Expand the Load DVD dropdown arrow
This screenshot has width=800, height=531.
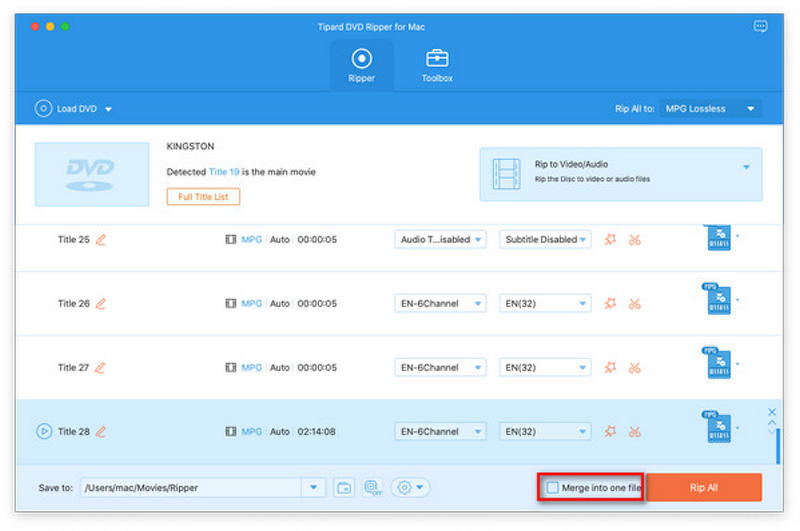tap(108, 109)
